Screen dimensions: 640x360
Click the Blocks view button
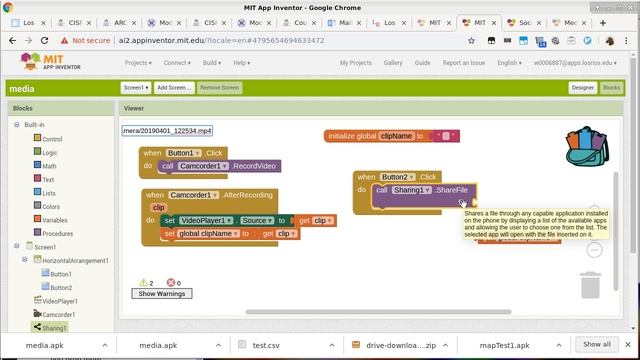(611, 88)
